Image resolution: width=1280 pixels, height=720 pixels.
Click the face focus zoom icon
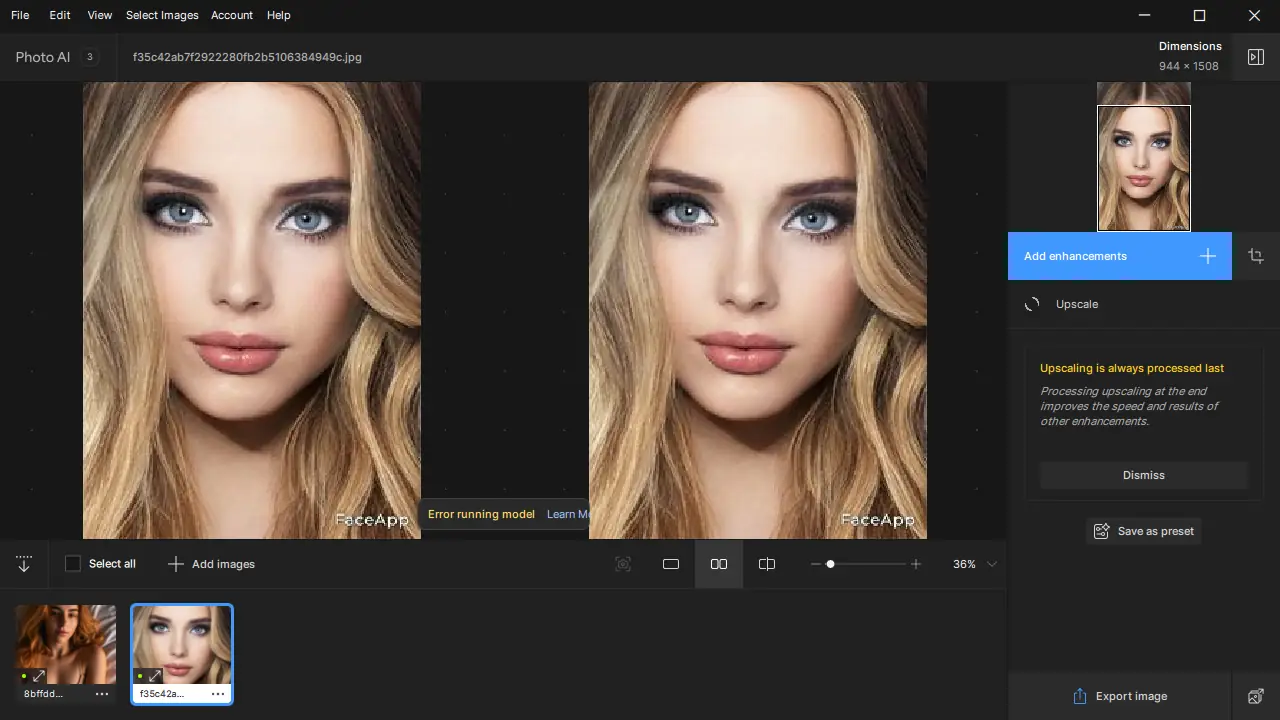point(623,564)
